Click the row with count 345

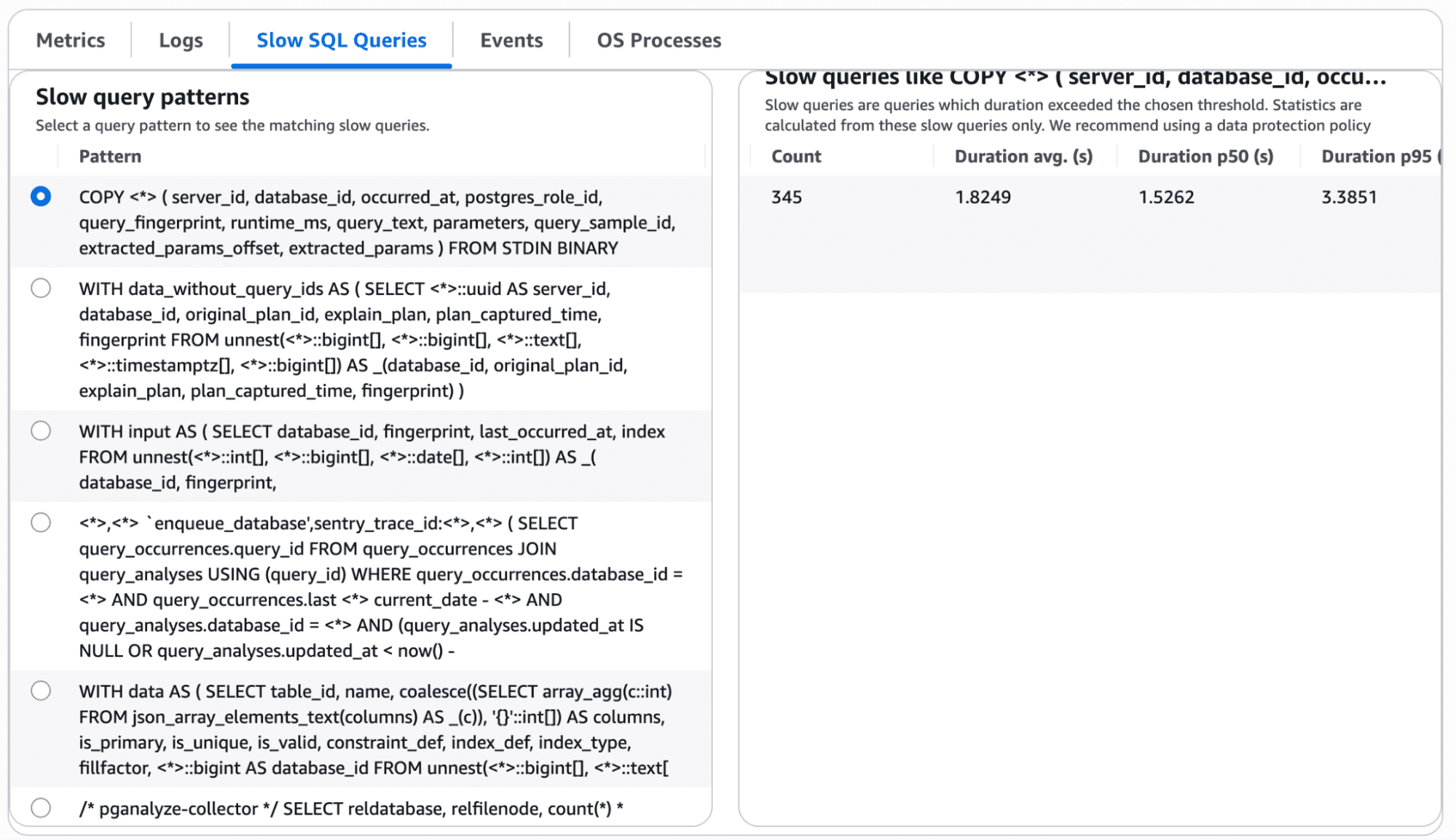(x=787, y=197)
